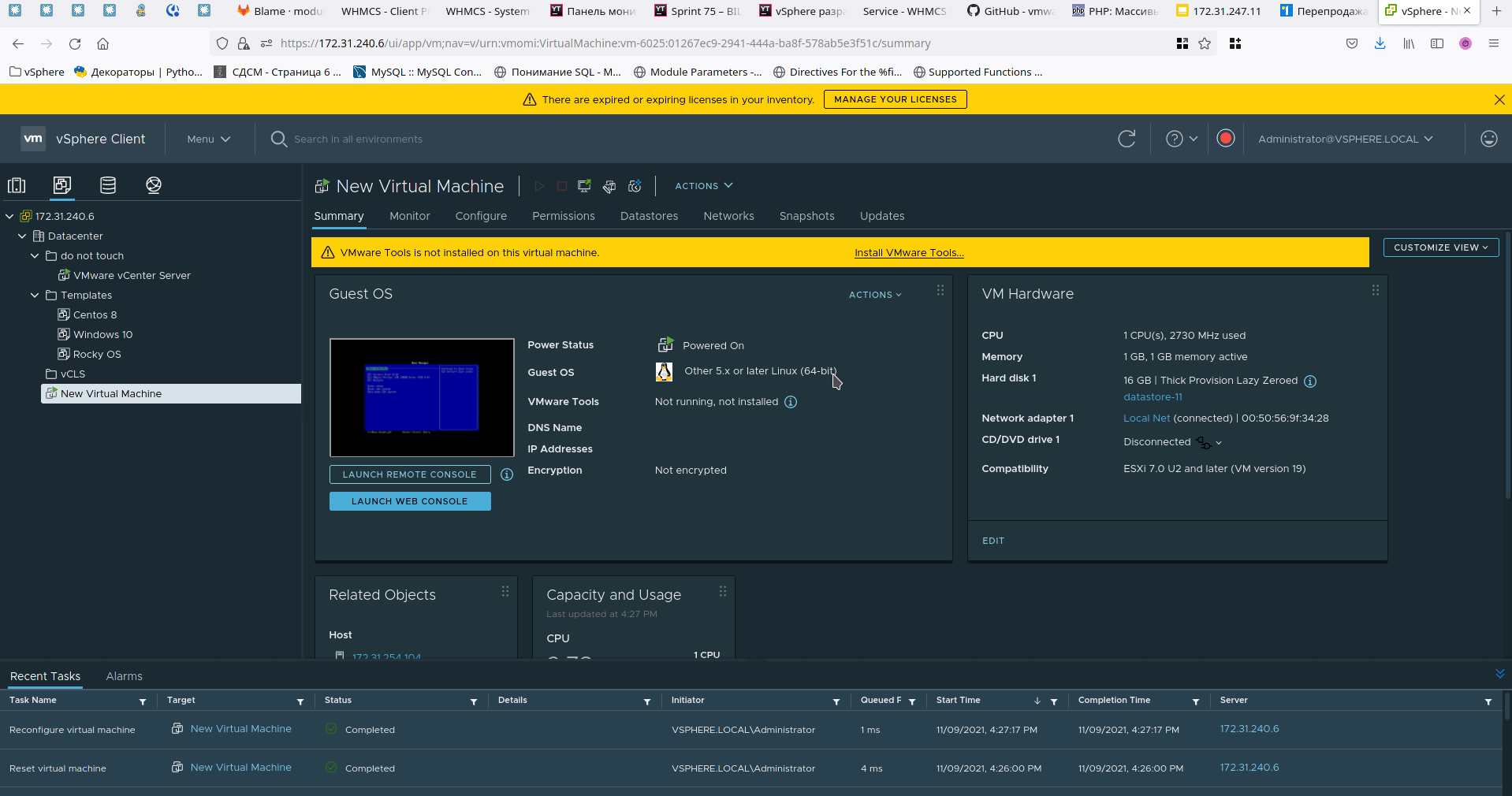Open the Alarms tab
The width and height of the screenshot is (1512, 796).
pyautogui.click(x=124, y=676)
